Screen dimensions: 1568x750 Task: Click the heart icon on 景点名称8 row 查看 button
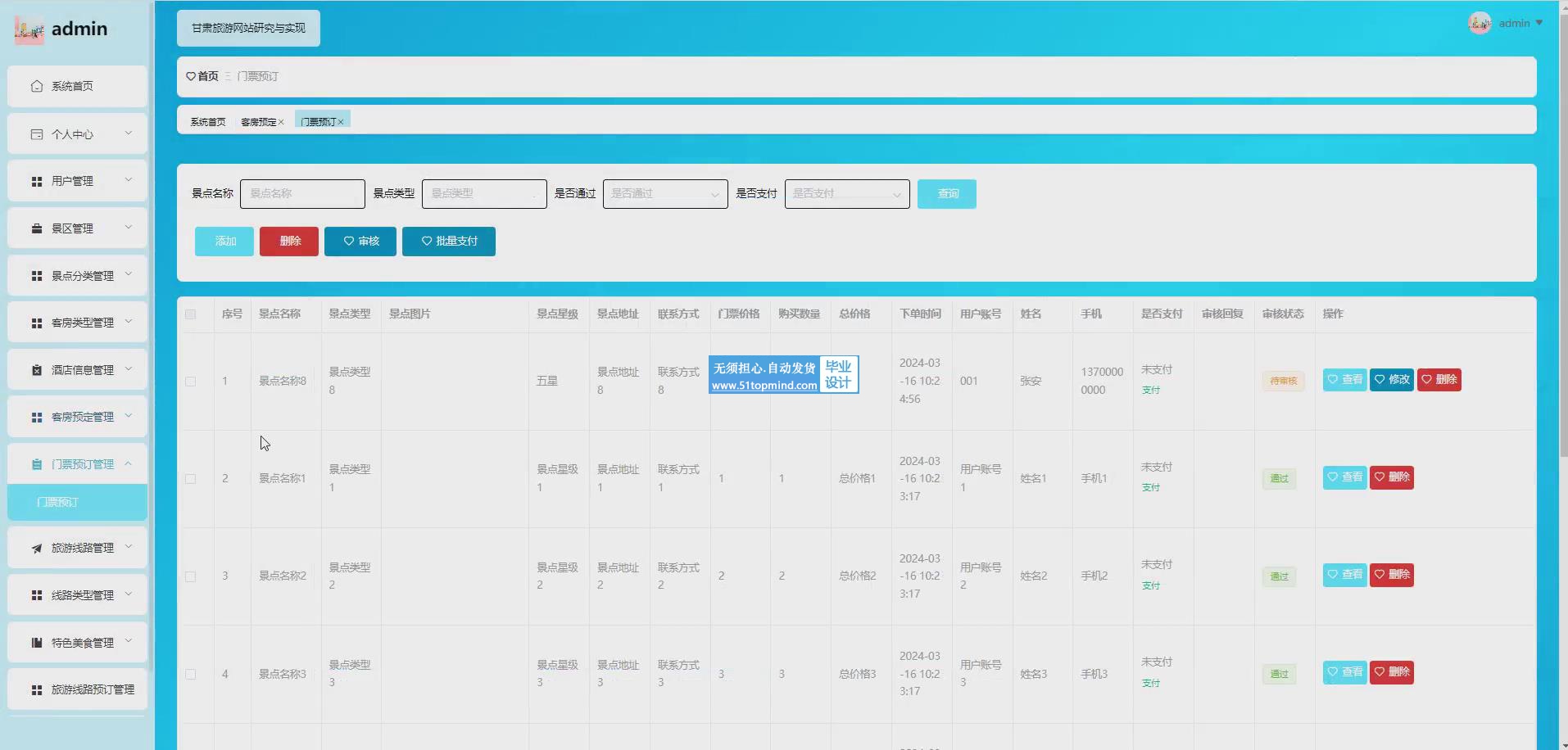[x=1333, y=379]
